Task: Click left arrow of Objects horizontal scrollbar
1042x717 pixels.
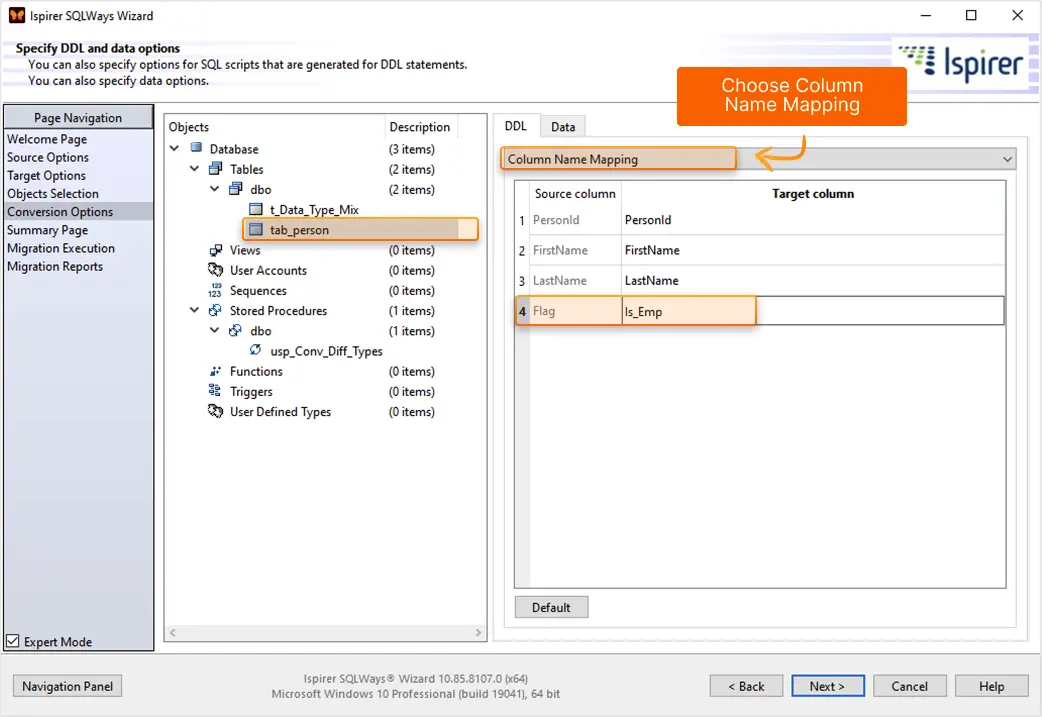Action: 173,633
